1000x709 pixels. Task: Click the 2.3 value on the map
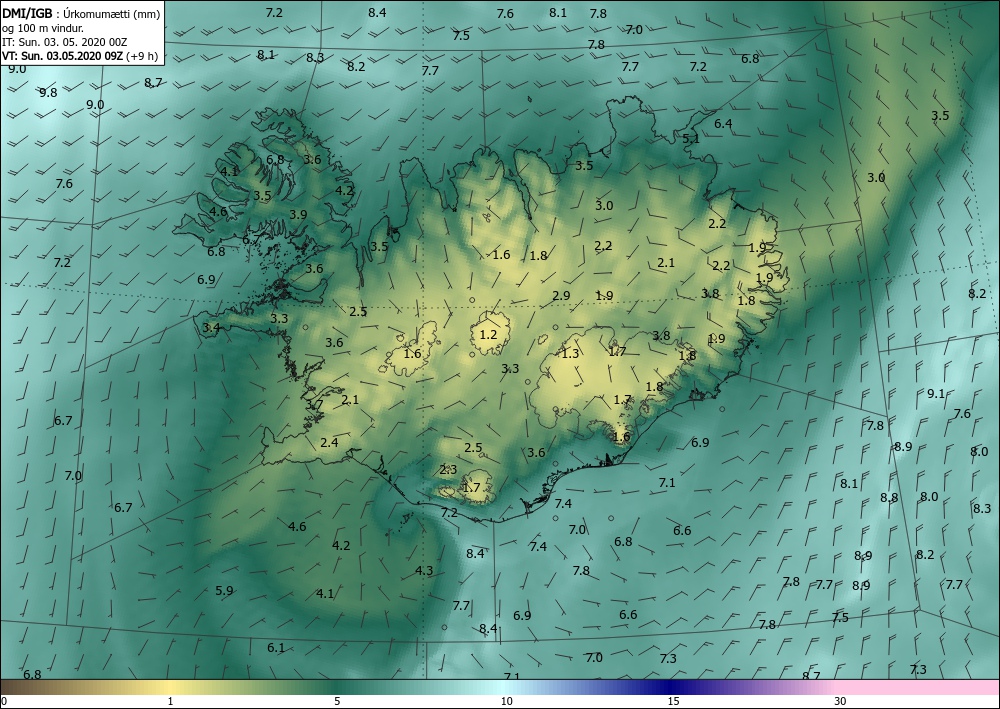pos(448,470)
